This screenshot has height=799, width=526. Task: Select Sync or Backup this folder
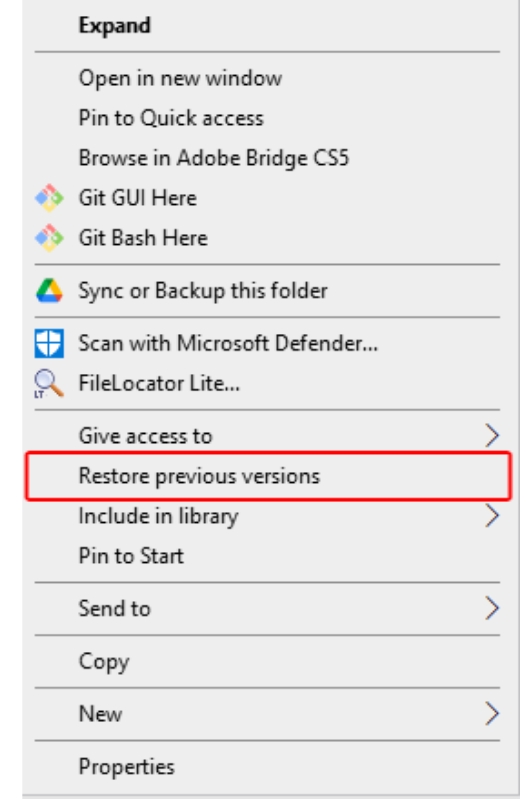(x=268, y=290)
